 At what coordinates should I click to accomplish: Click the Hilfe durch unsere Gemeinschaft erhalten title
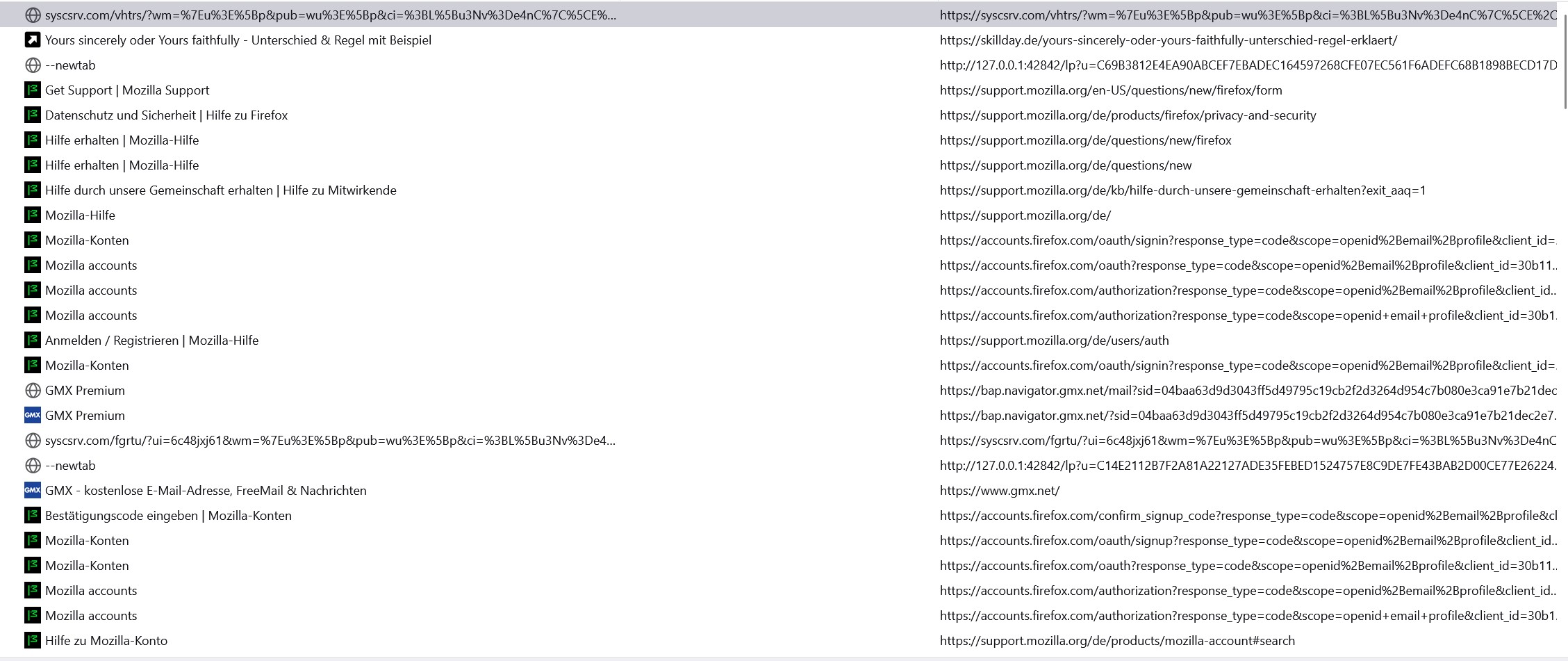coord(221,190)
